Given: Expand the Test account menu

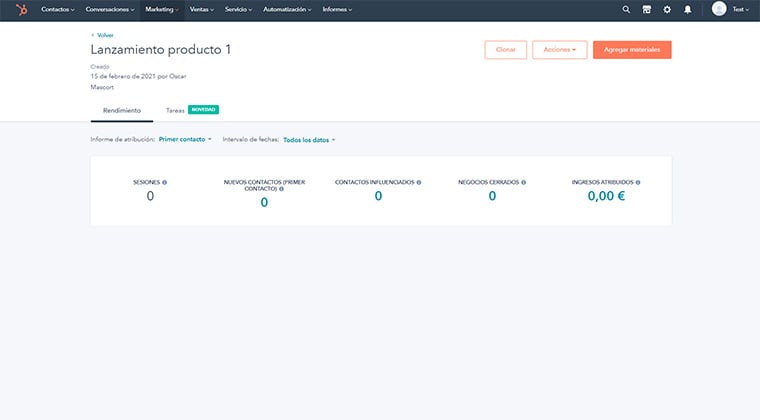Looking at the screenshot, I should 740,10.
